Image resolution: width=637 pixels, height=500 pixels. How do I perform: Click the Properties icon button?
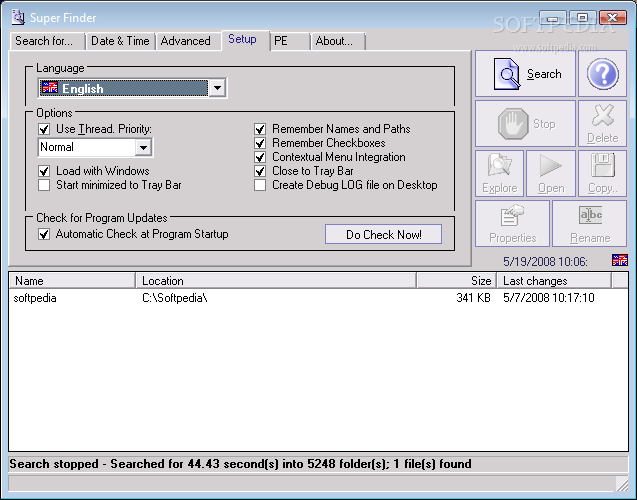point(512,223)
